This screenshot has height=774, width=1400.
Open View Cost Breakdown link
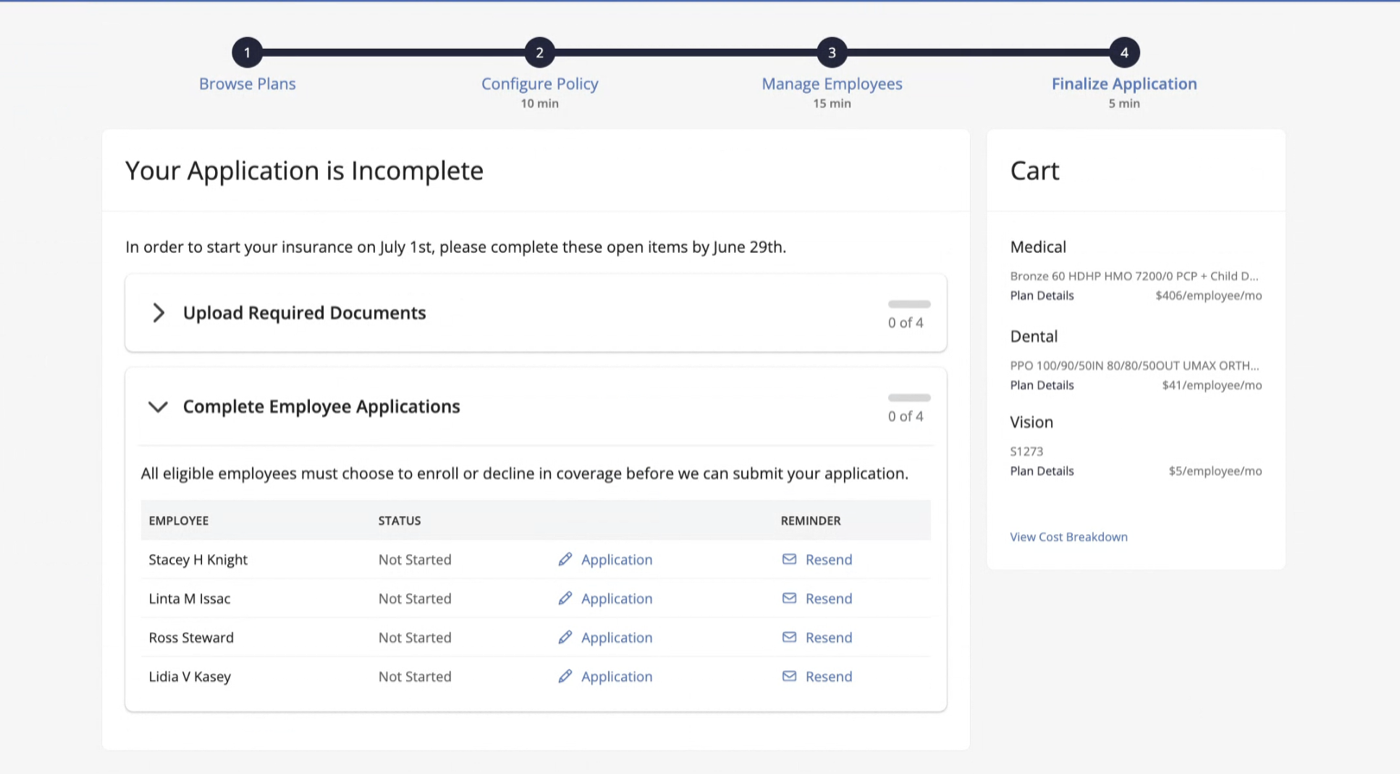(1069, 537)
